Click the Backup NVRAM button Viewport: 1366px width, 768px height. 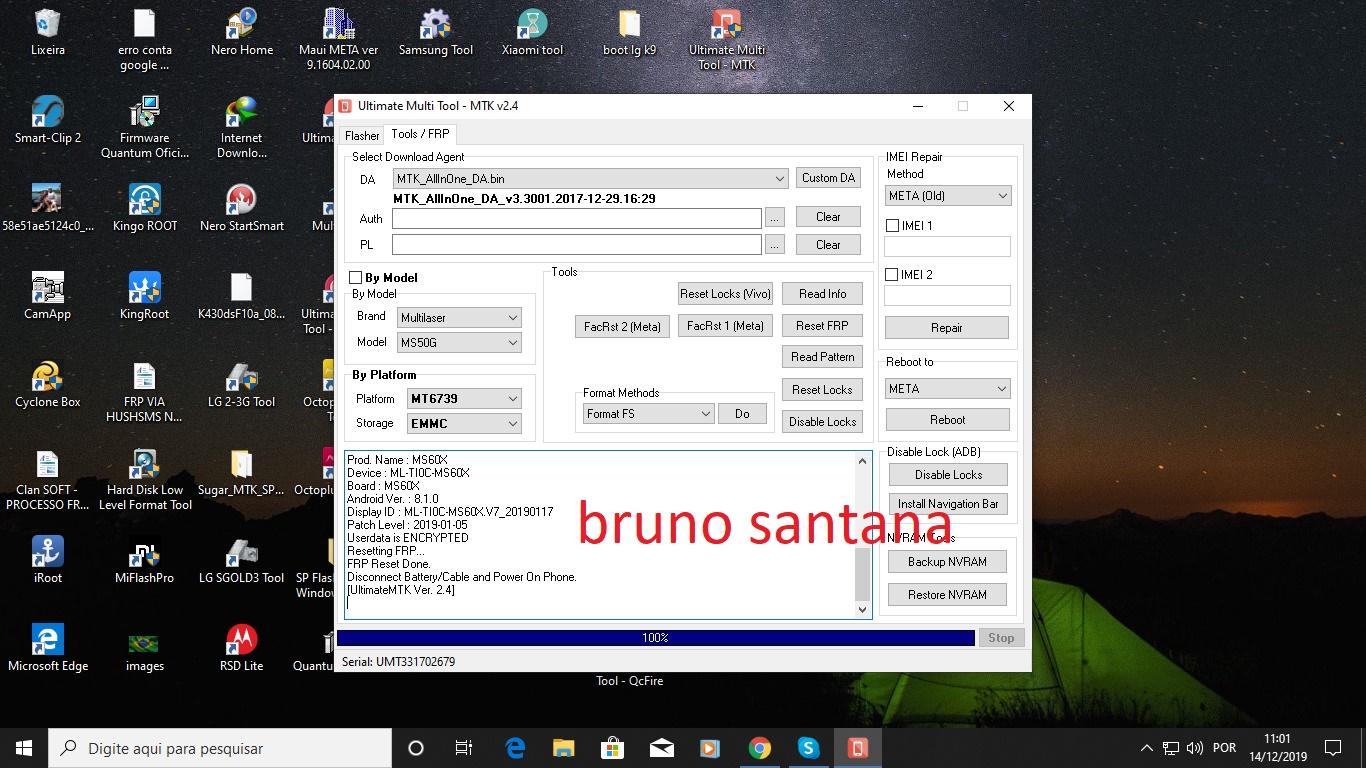947,562
